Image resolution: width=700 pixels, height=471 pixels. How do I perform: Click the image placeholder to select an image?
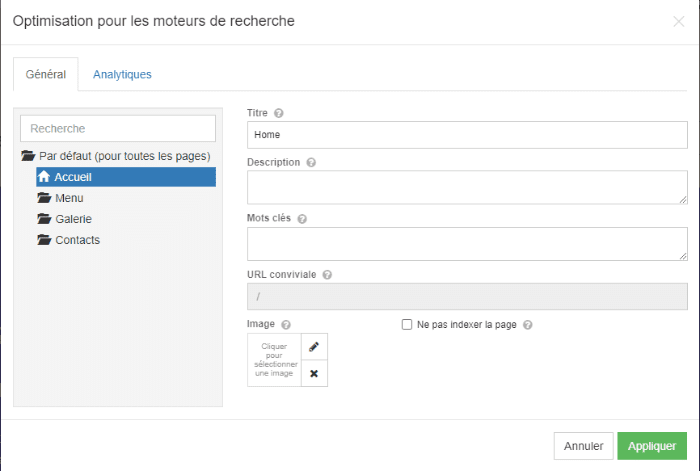[274, 360]
